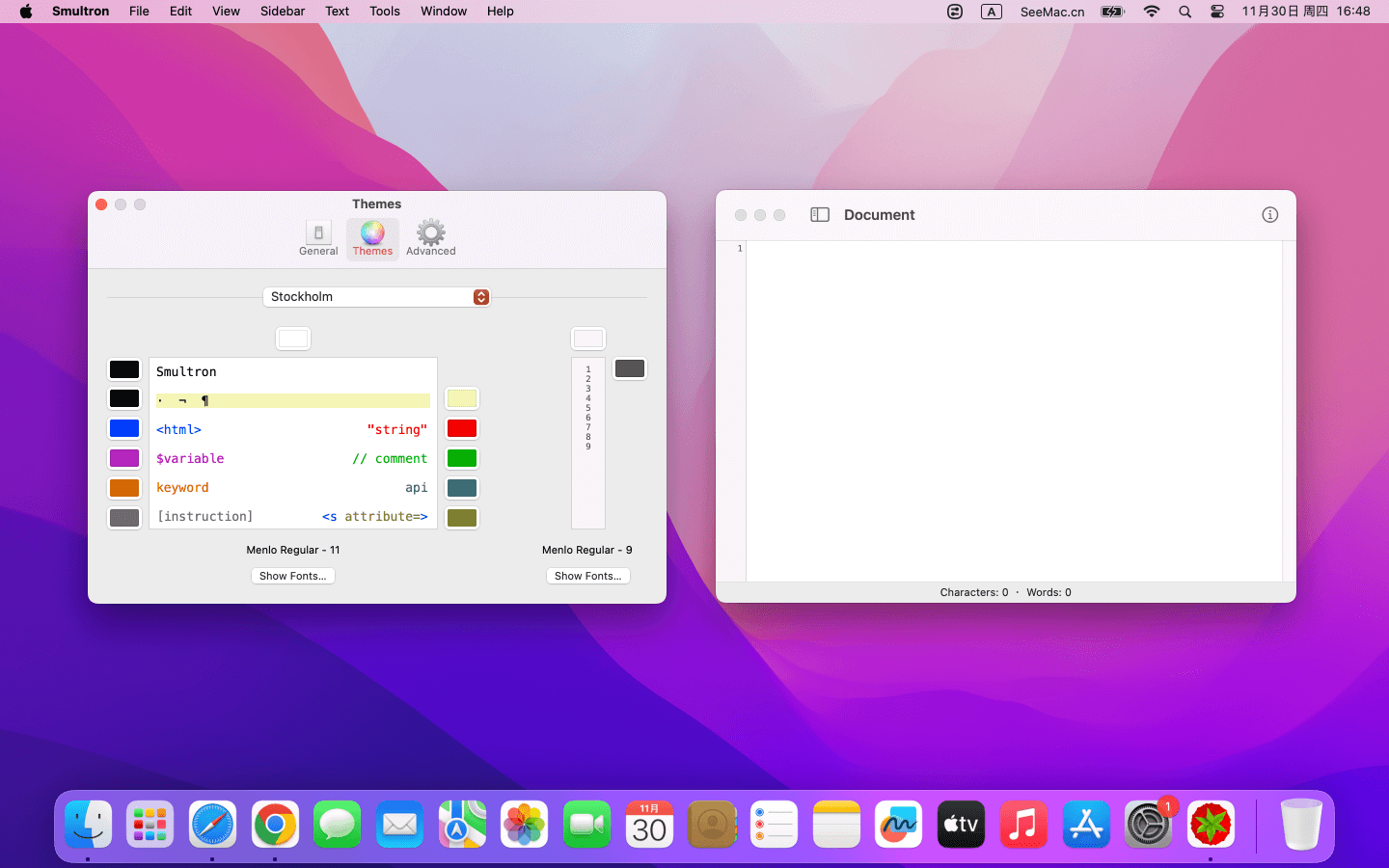Image resolution: width=1389 pixels, height=868 pixels.
Task: Click the Smultron strawberry Dock icon
Action: 1211,825
